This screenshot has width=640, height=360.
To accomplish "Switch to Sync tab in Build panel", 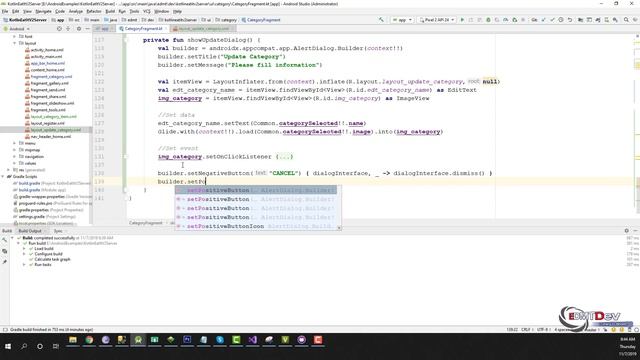I will pyautogui.click(x=58, y=231).
